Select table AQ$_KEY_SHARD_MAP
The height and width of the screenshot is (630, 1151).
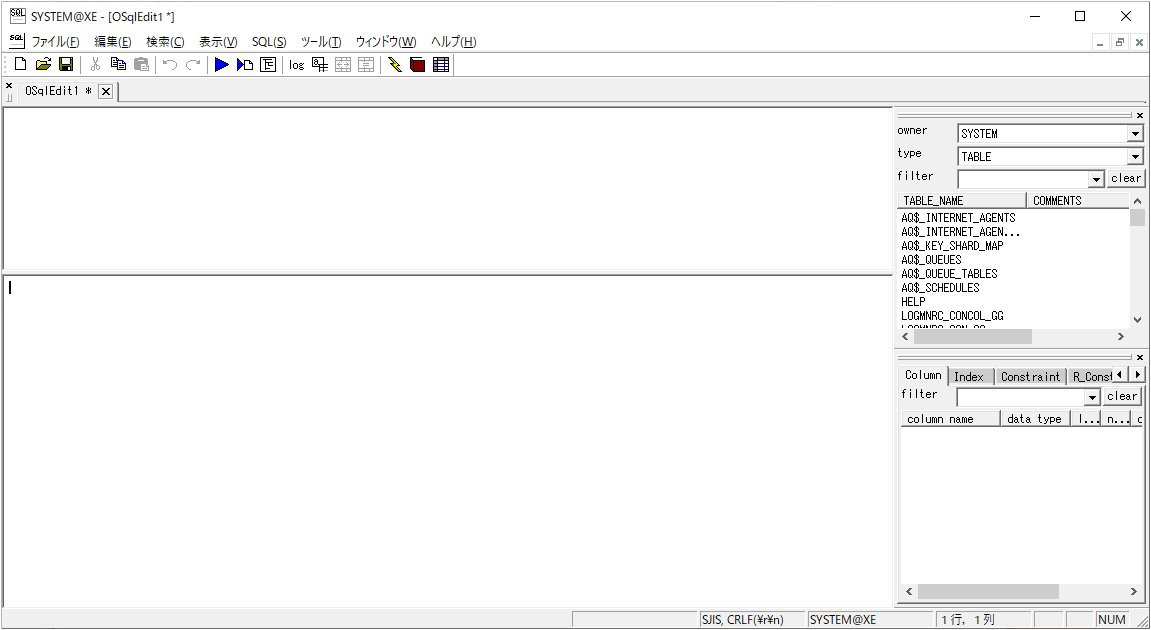952,246
